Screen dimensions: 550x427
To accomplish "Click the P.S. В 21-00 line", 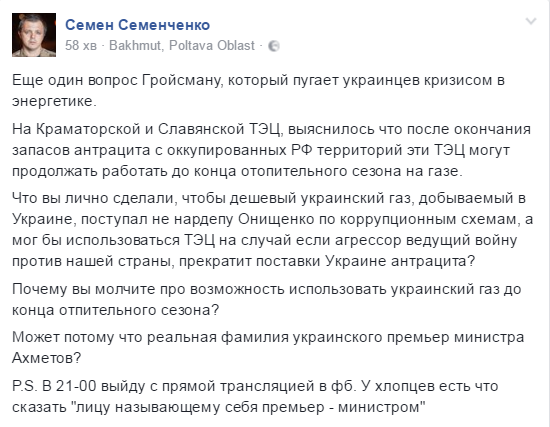I will pos(255,386).
